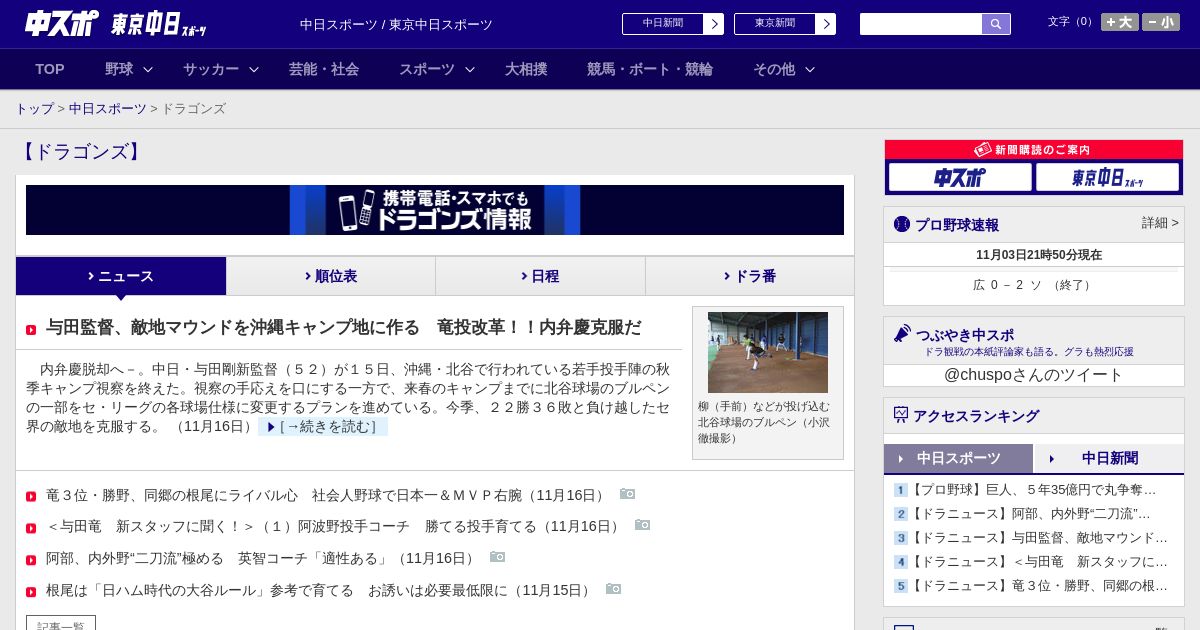Switch to the 順位表 tab
1200x630 pixels.
pos(331,276)
